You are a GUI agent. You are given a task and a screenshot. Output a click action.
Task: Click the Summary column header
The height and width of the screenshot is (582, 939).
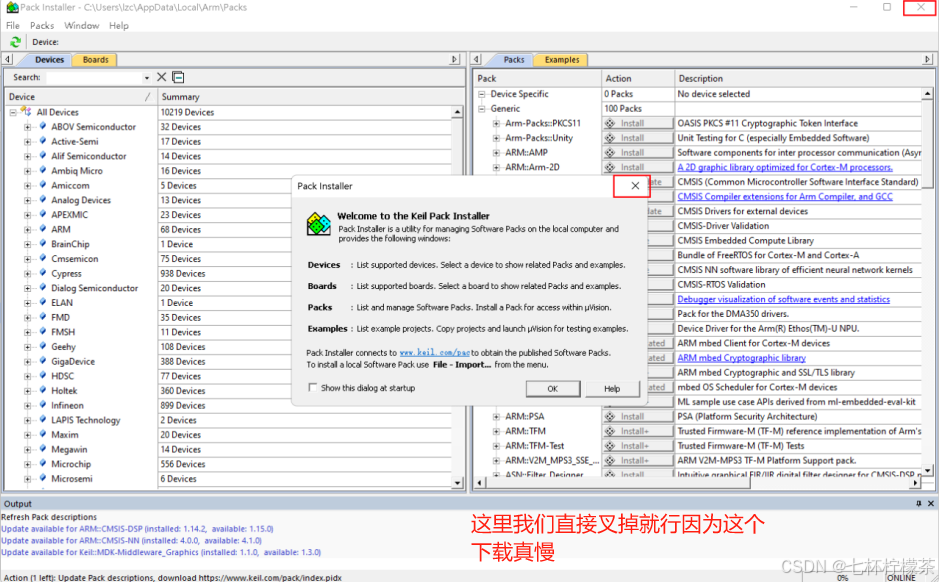pyautogui.click(x=310, y=96)
